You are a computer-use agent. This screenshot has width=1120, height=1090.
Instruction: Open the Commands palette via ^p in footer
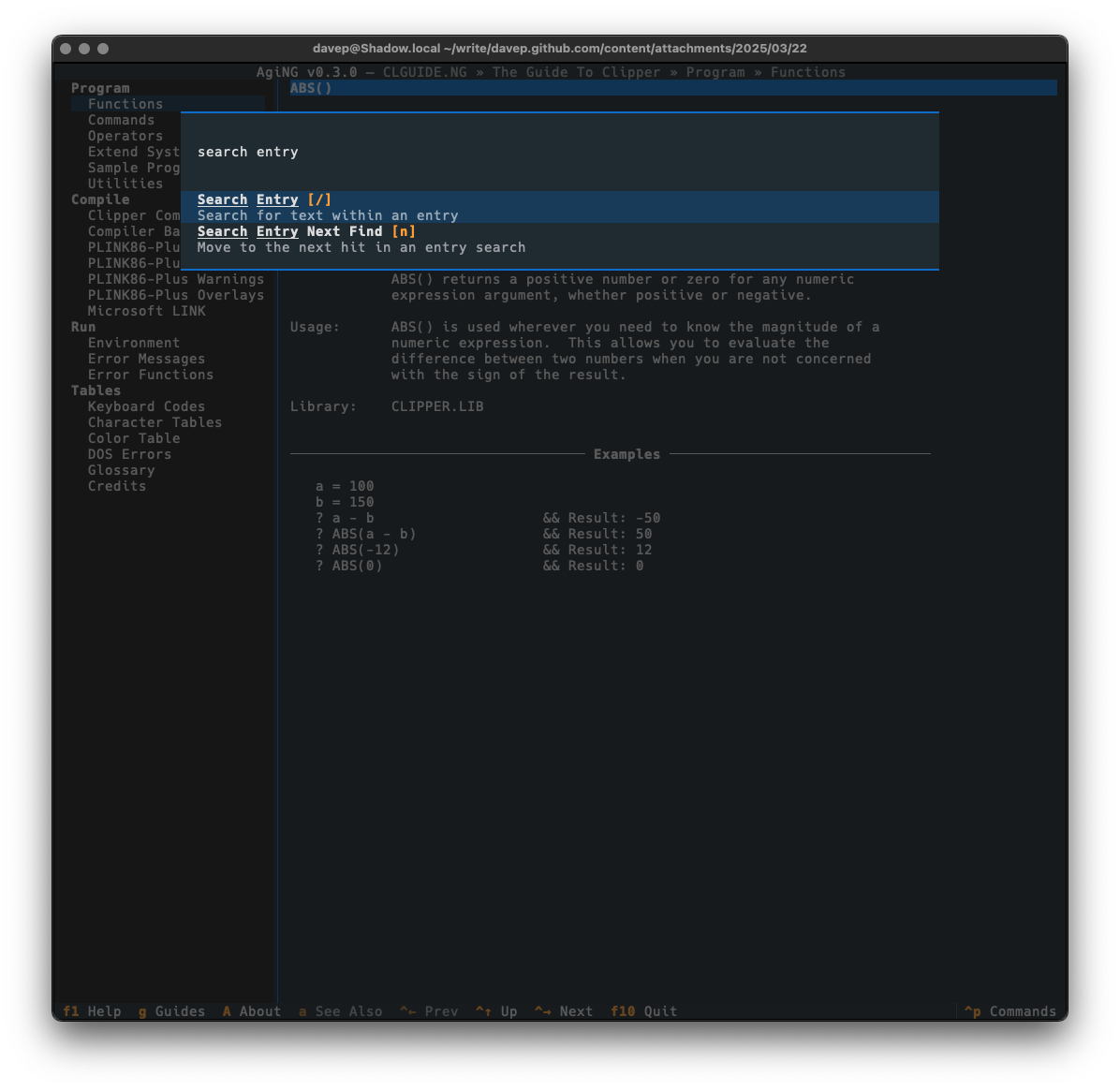[1009, 1011]
